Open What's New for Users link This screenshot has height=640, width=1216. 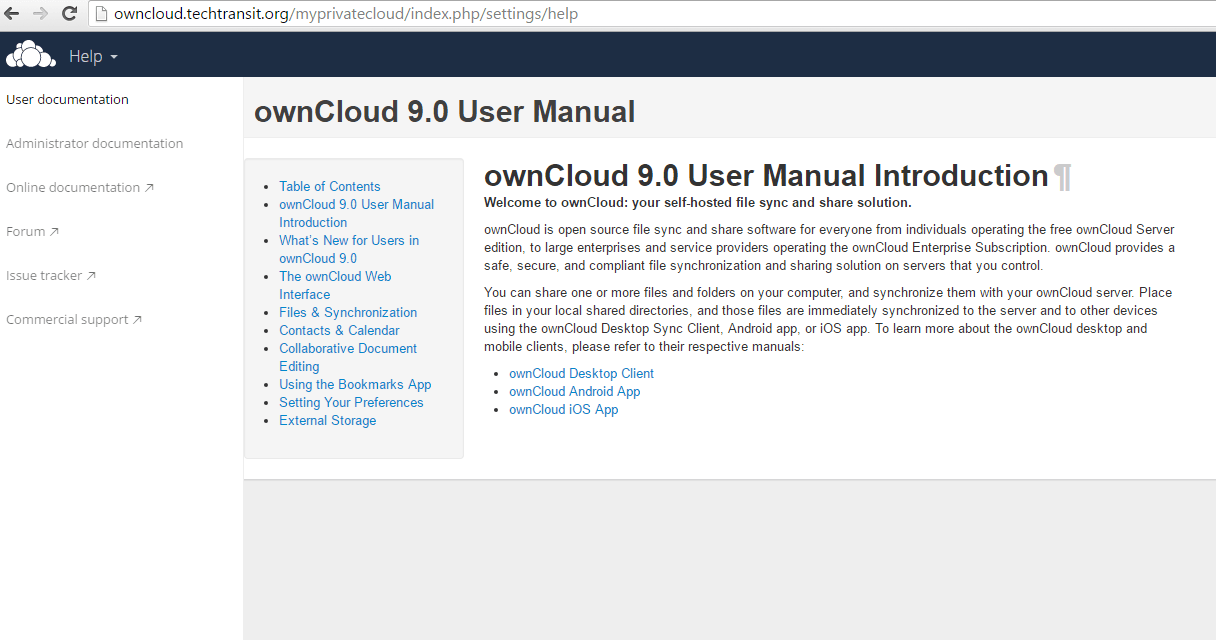349,249
